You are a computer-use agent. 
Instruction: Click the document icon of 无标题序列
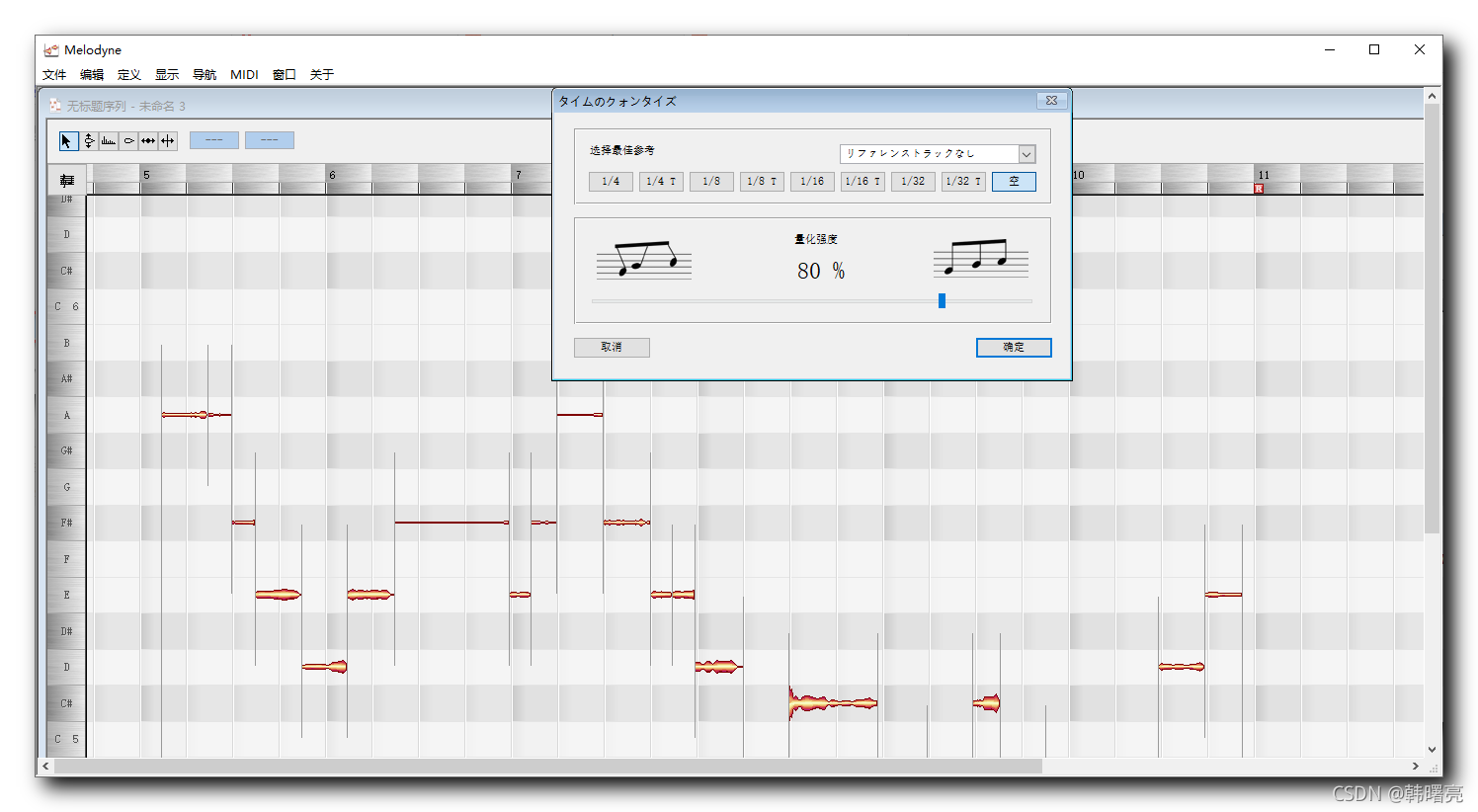click(55, 105)
